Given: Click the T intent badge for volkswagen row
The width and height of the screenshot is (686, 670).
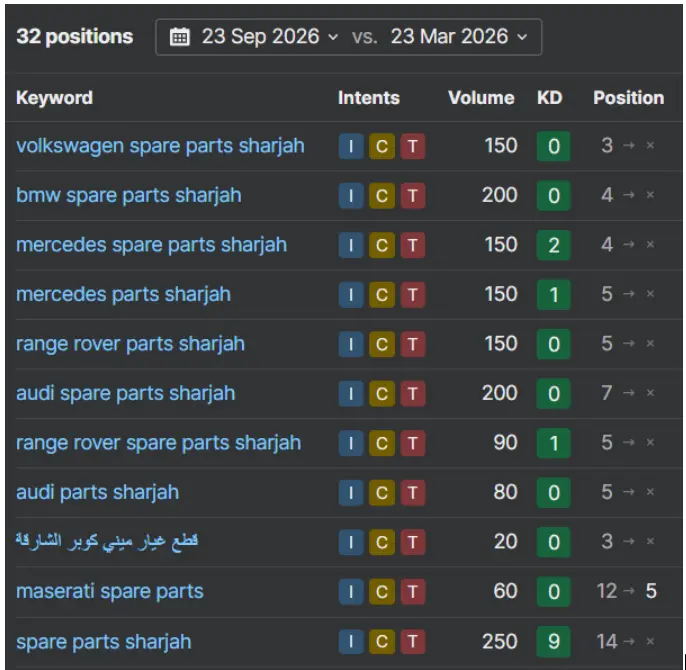Looking at the screenshot, I should (413, 146).
